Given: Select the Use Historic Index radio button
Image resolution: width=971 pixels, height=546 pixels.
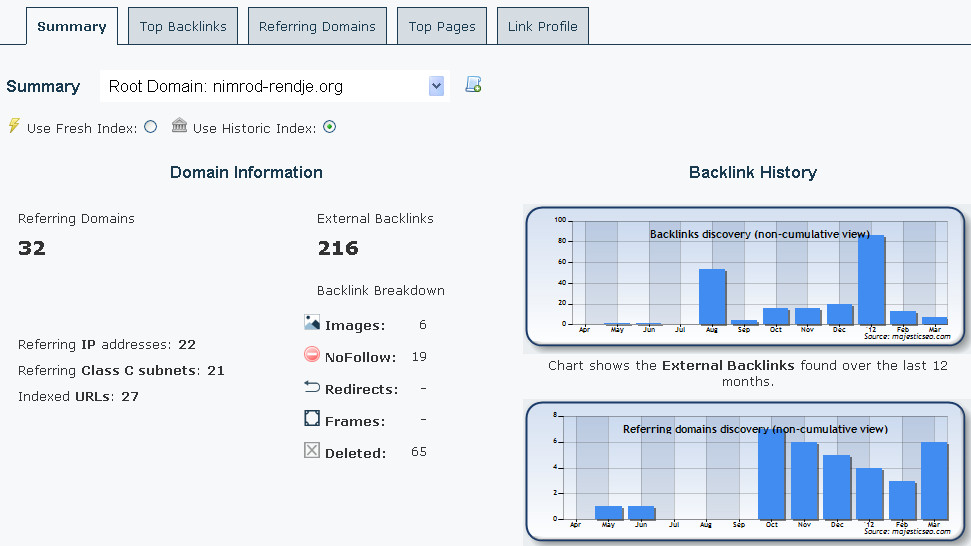Looking at the screenshot, I should (x=329, y=127).
